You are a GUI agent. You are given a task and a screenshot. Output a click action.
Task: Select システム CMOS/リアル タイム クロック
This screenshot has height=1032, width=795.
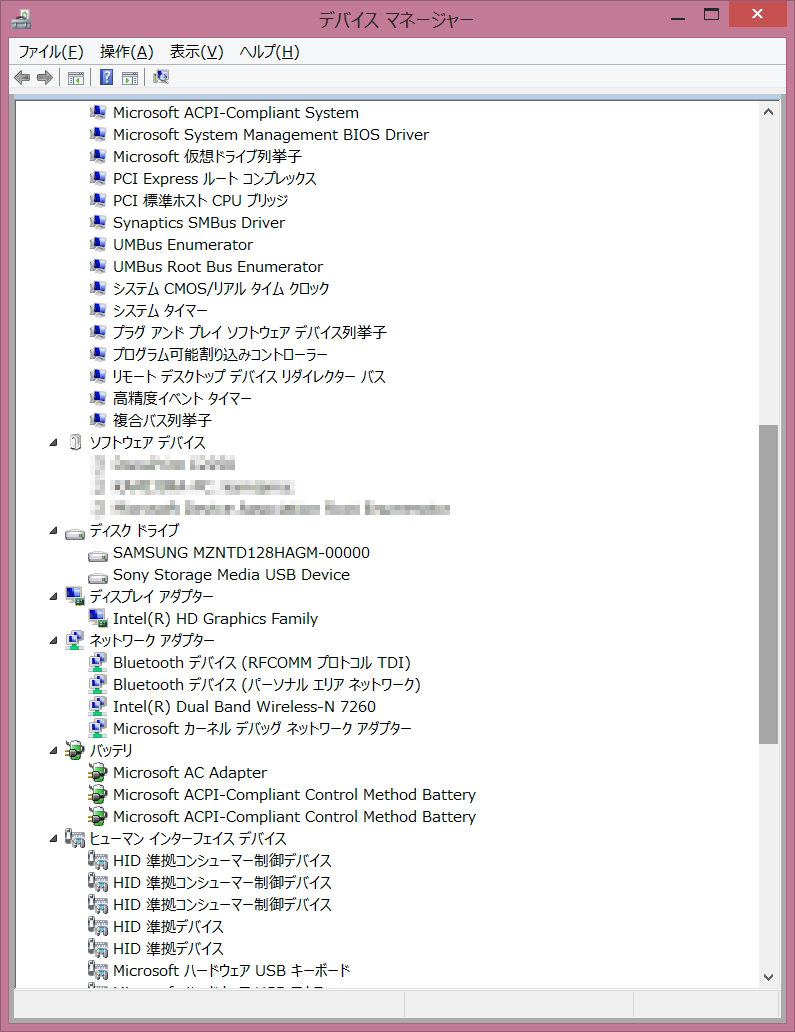pyautogui.click(x=221, y=289)
